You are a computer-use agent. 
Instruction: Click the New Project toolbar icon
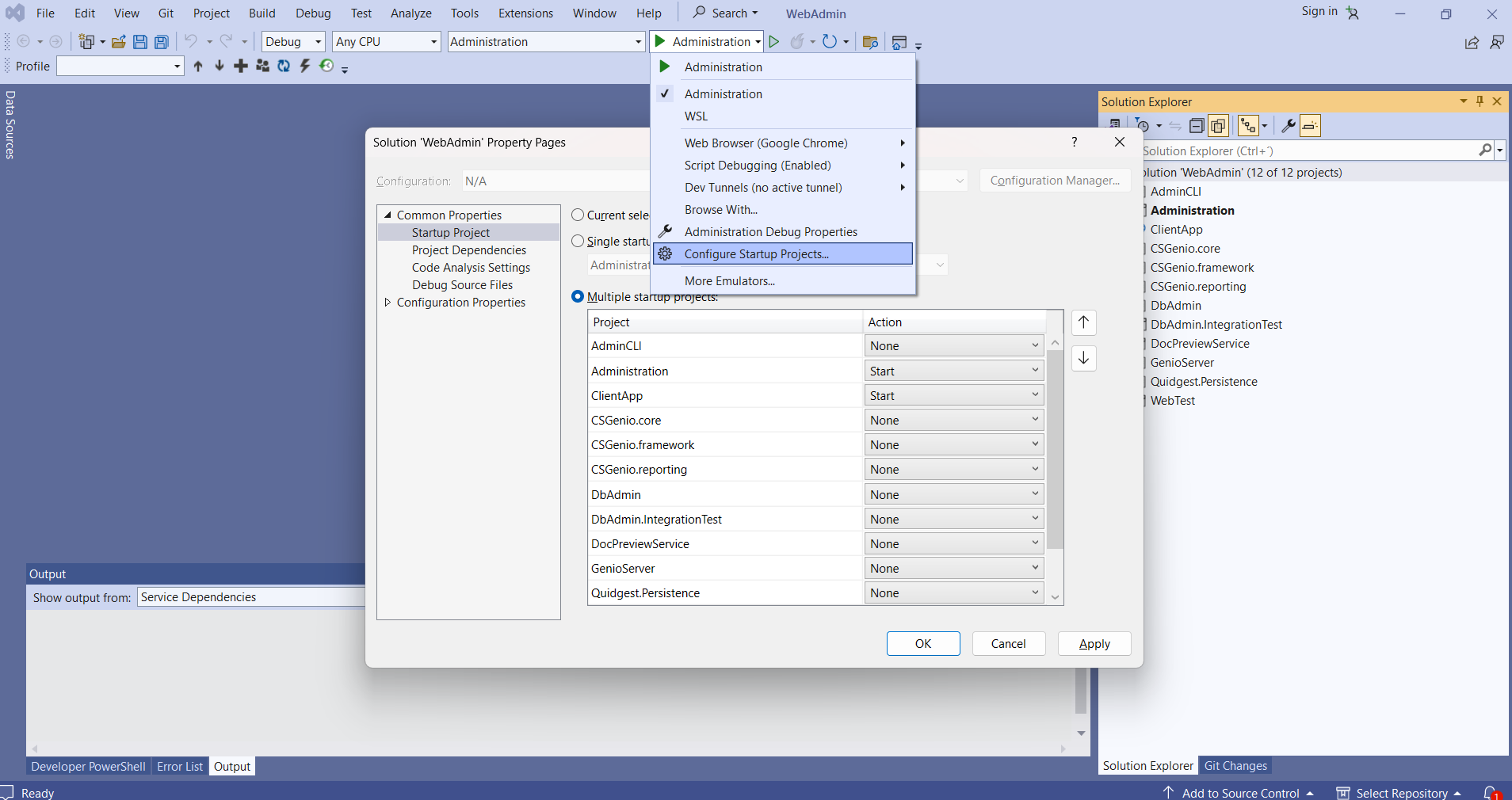pyautogui.click(x=87, y=42)
